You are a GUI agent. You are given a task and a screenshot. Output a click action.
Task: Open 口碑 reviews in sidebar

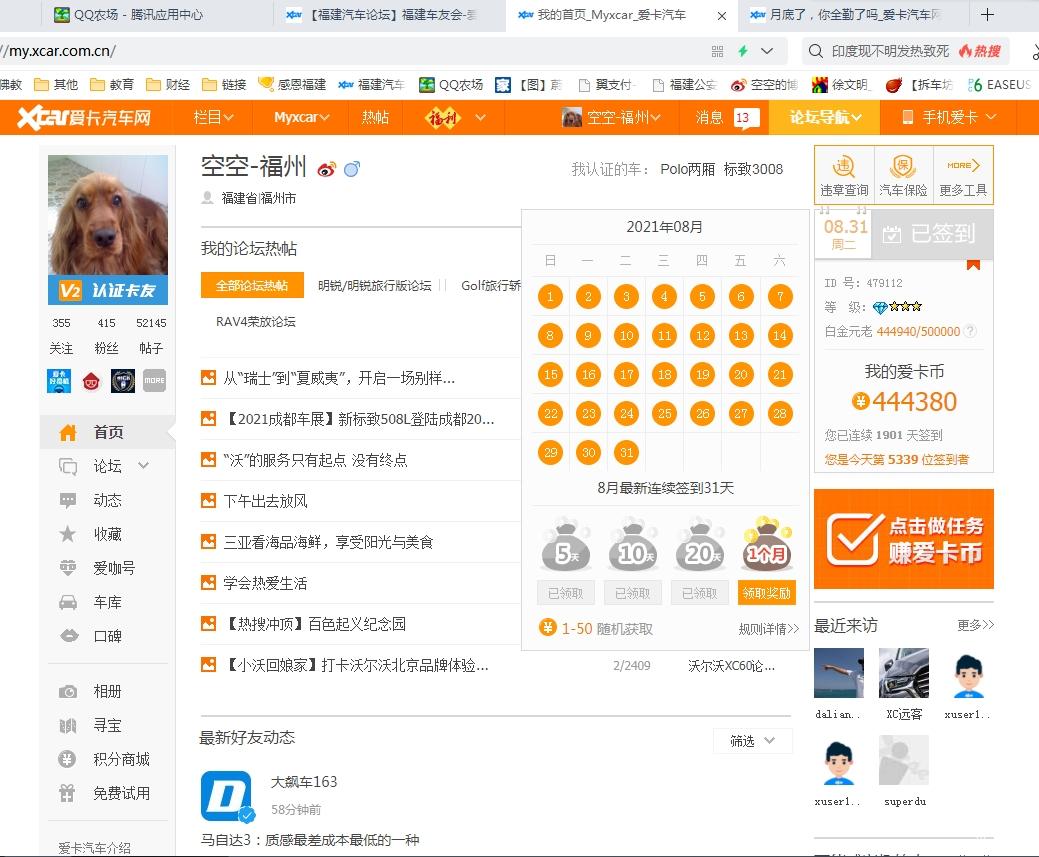107,636
